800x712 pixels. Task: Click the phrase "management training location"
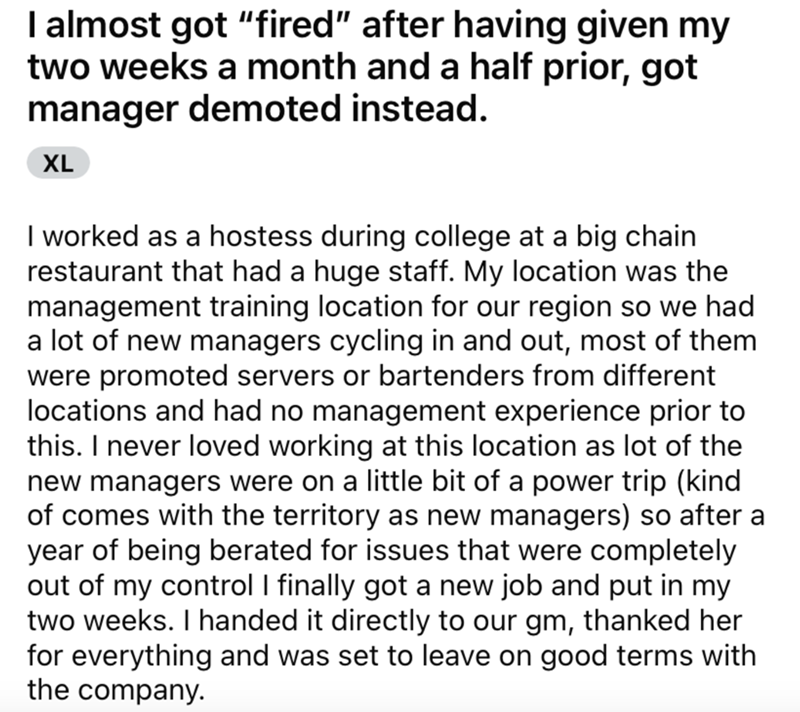[226, 307]
